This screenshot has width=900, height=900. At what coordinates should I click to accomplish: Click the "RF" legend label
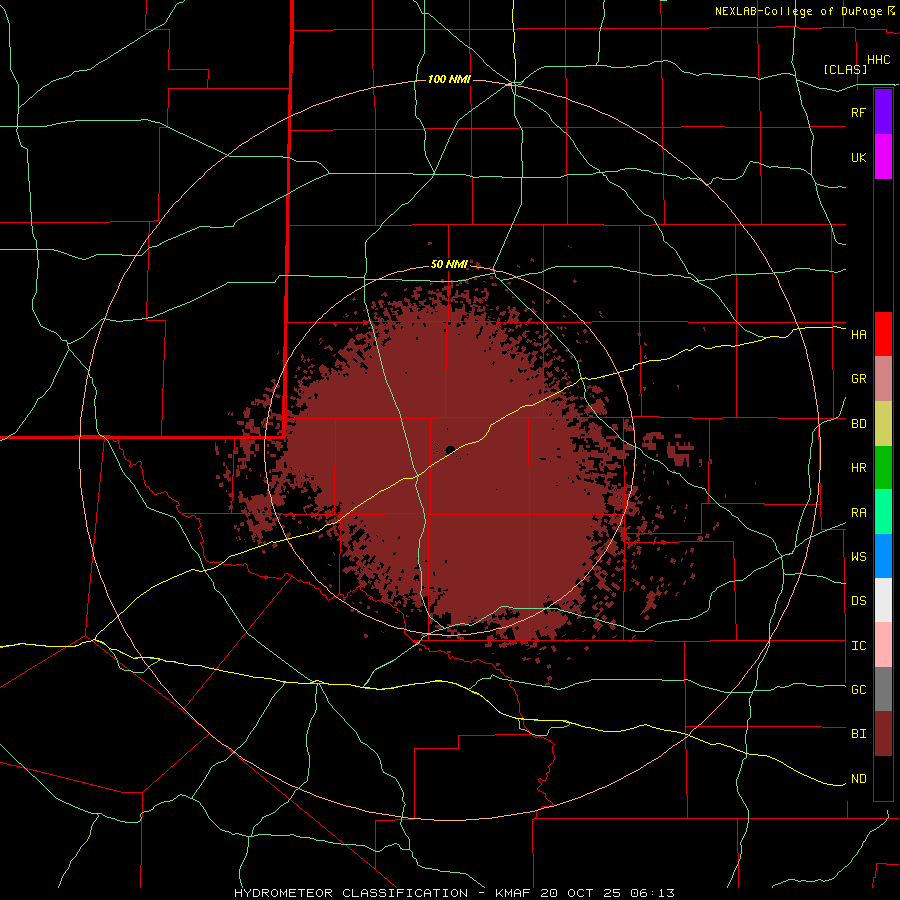pos(858,112)
